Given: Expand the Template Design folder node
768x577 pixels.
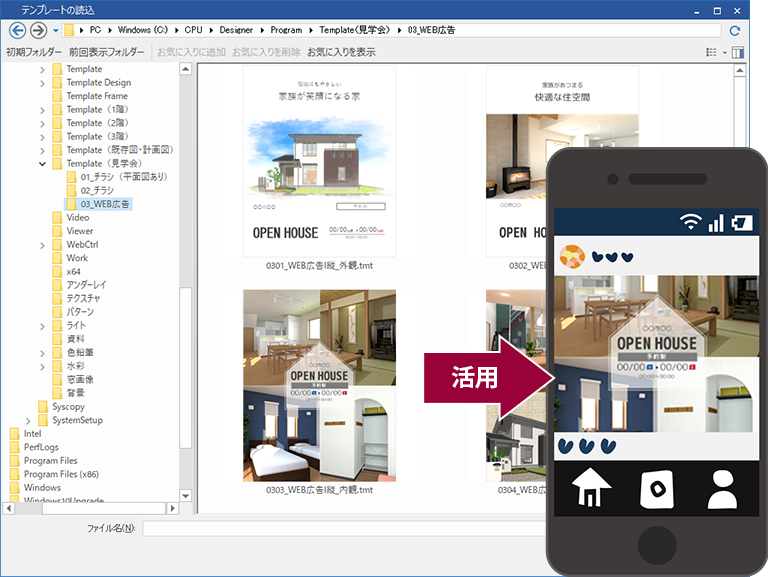Looking at the screenshot, I should pyautogui.click(x=42, y=83).
